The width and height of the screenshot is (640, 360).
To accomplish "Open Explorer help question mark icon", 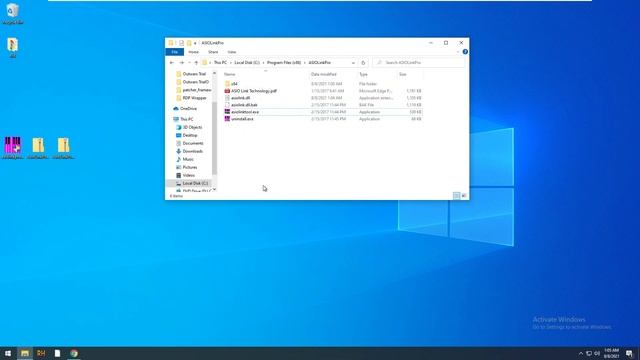I will coord(465,52).
